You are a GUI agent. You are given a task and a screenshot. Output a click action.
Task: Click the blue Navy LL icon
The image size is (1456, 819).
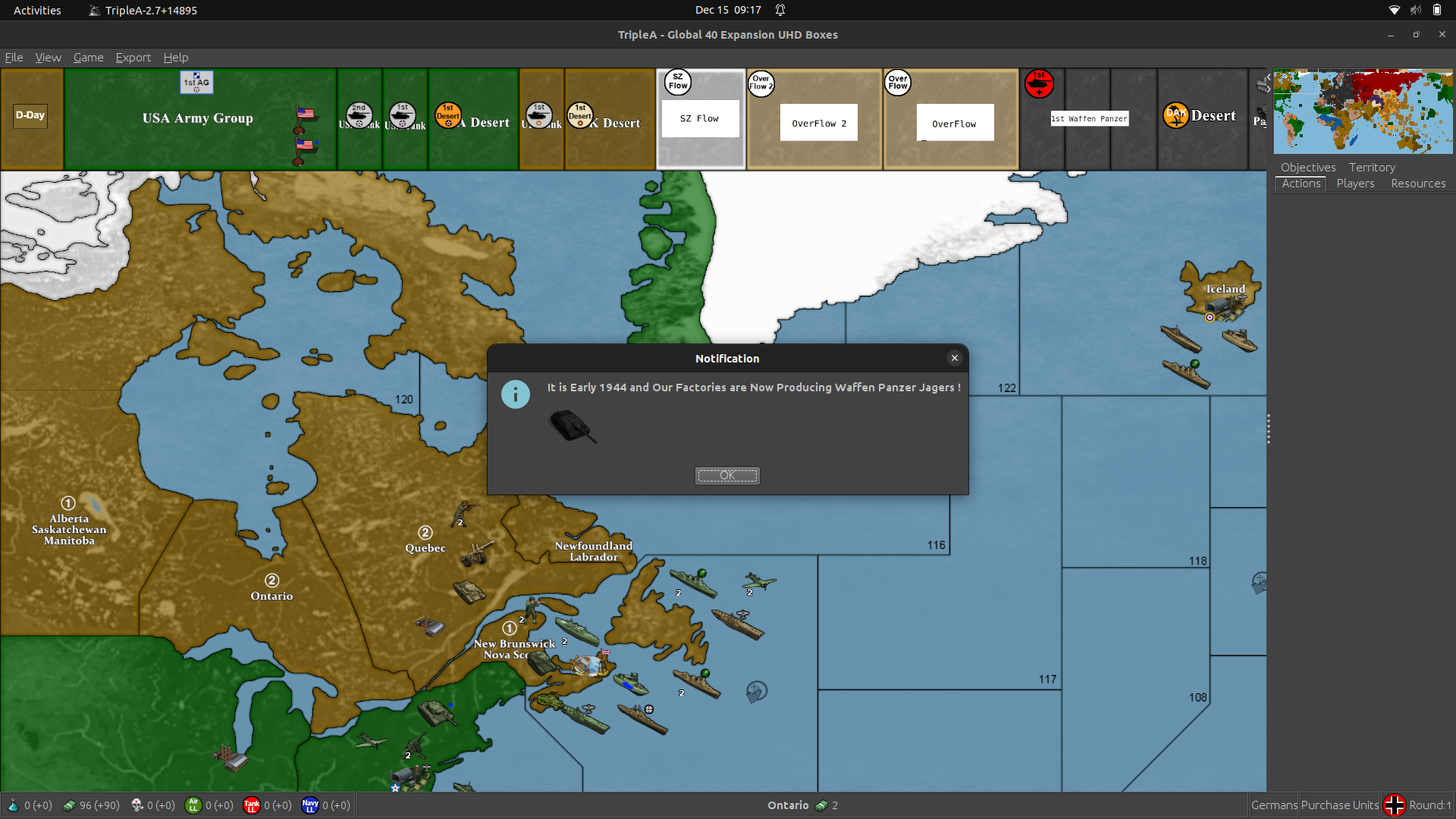click(x=310, y=805)
